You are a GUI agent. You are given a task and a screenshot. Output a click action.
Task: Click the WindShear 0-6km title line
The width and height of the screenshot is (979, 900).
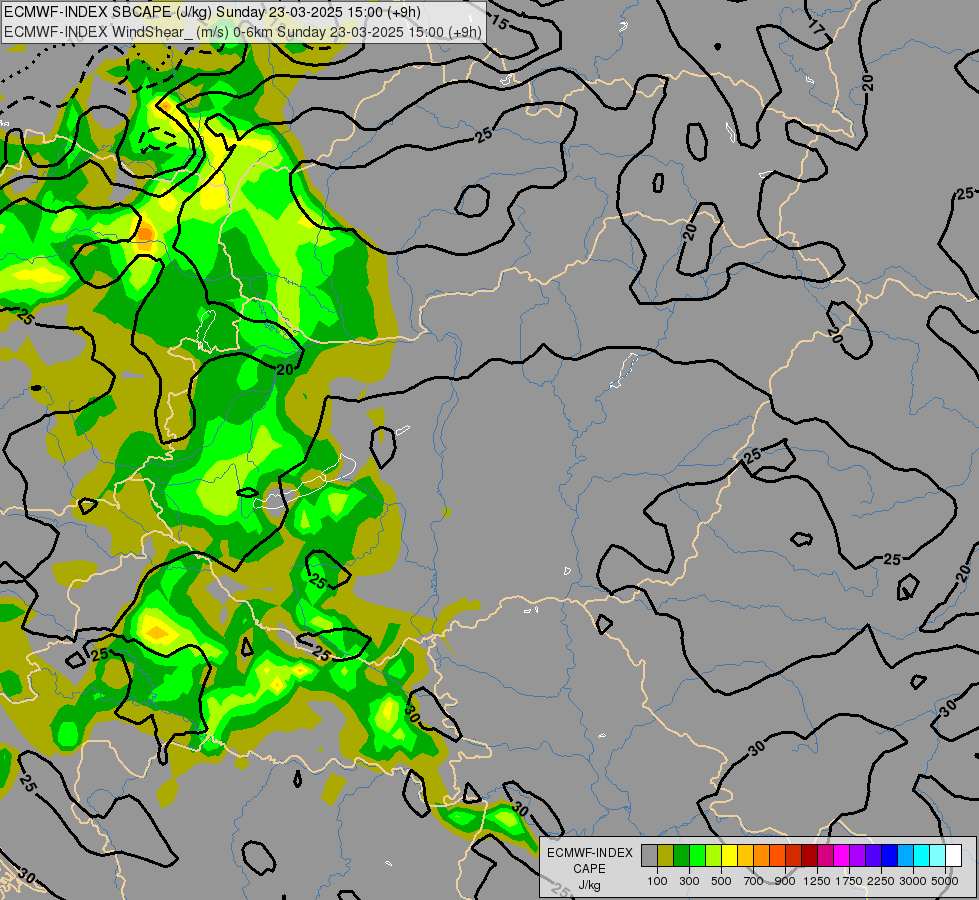tap(243, 32)
